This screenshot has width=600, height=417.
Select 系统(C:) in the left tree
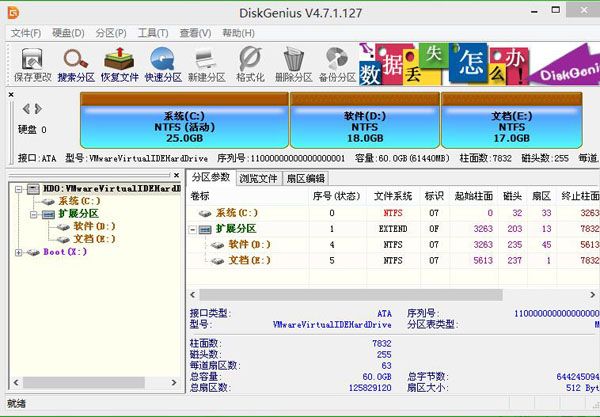[79, 201]
